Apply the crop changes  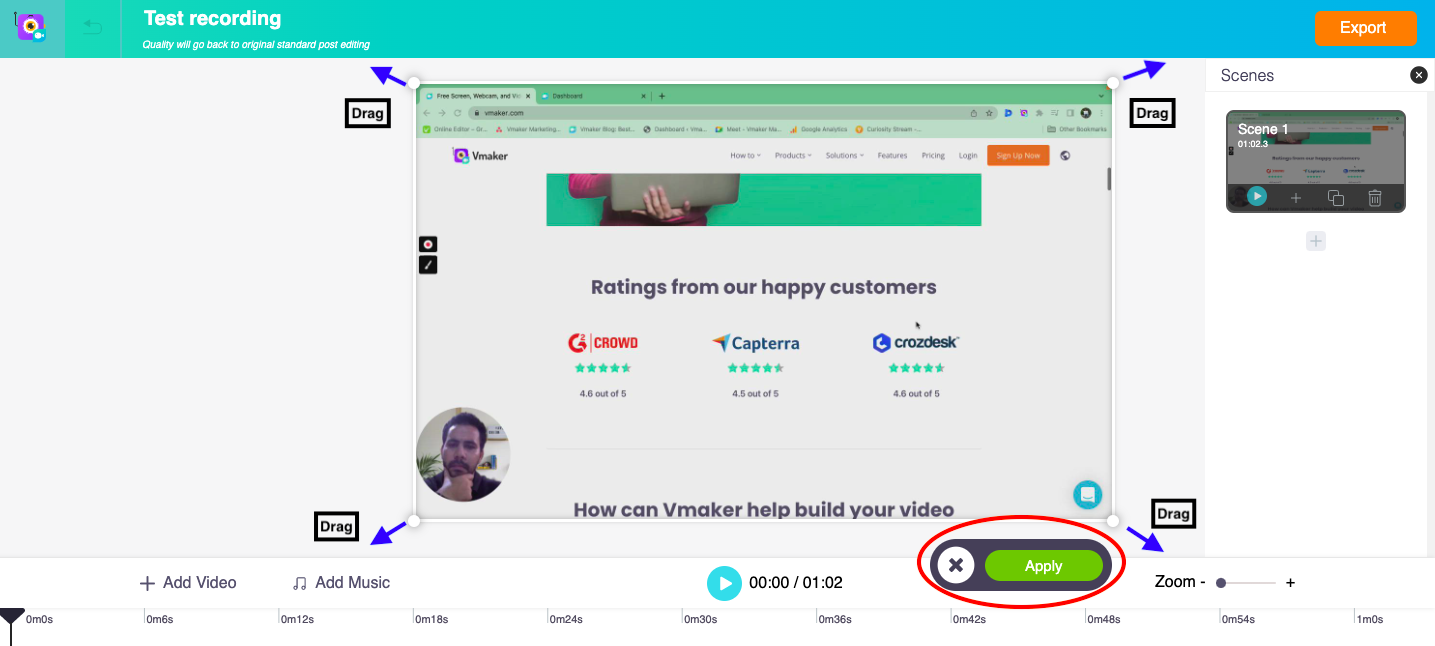[1043, 566]
